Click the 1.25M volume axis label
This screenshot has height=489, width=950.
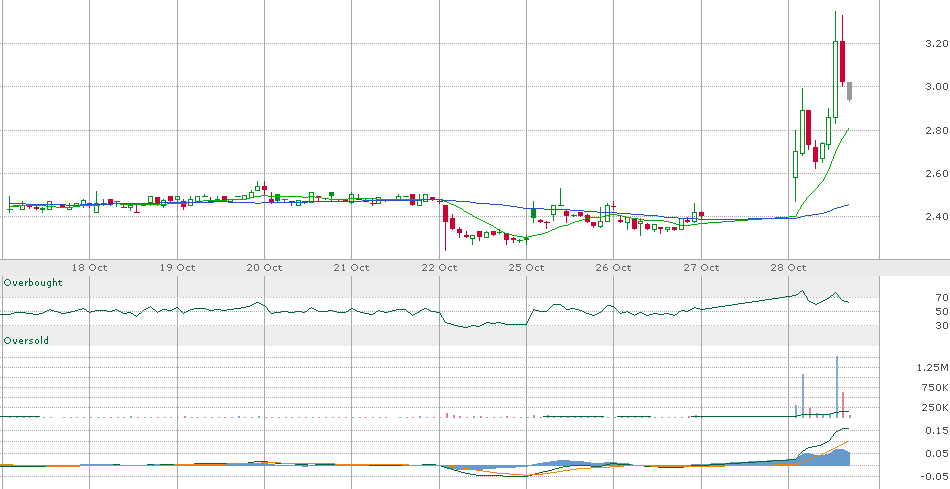pyautogui.click(x=934, y=368)
